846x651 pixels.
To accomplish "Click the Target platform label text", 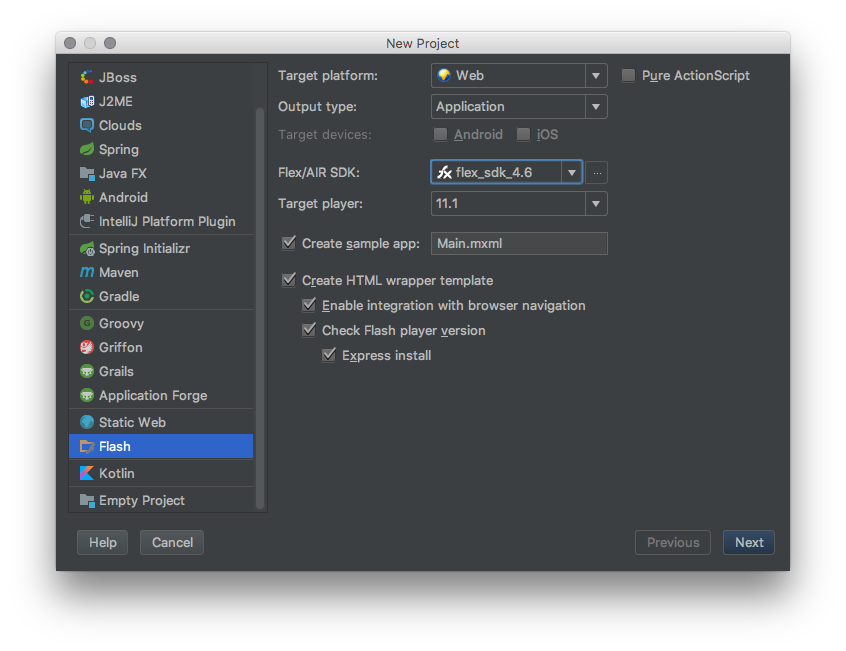I will click(328, 76).
